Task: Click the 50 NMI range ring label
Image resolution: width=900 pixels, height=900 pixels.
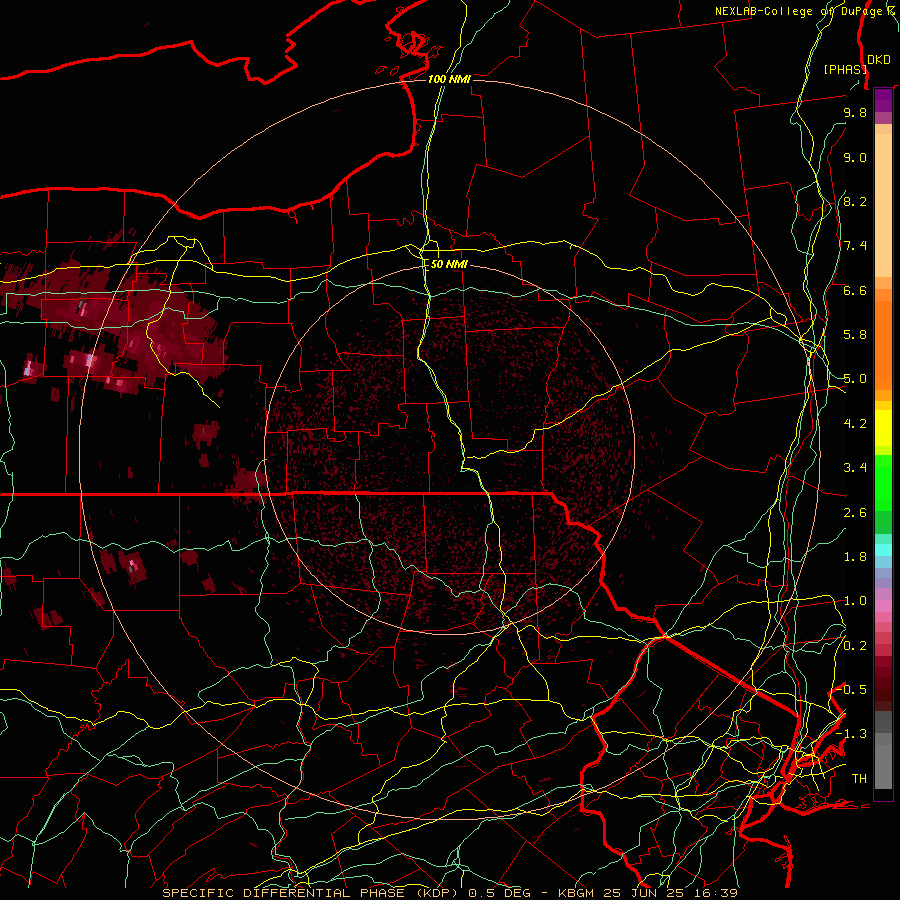Action: pyautogui.click(x=449, y=264)
